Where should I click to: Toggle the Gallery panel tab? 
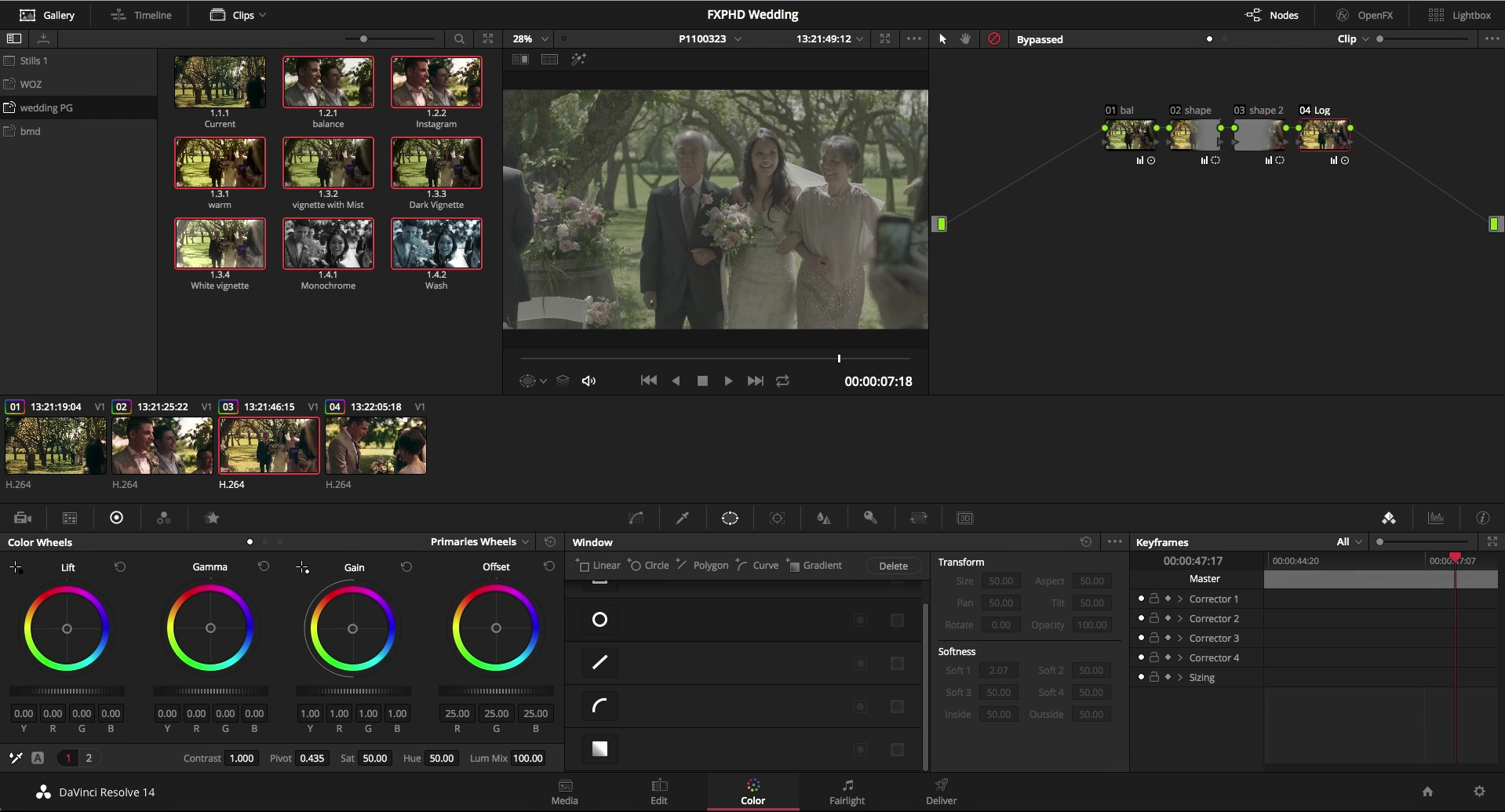[47, 15]
